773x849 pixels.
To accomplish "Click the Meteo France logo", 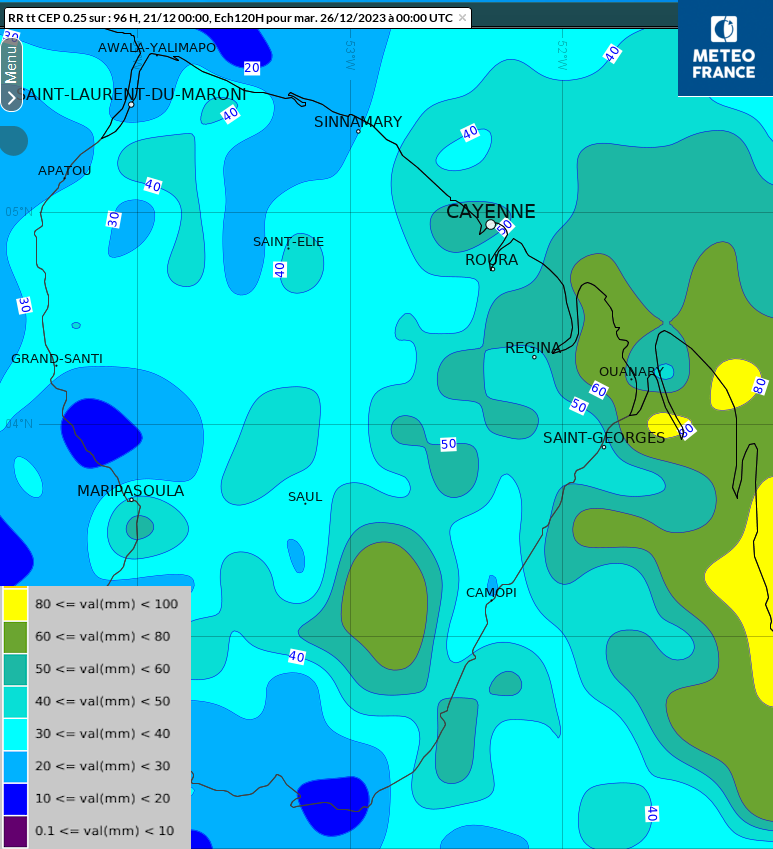I will pos(724,48).
